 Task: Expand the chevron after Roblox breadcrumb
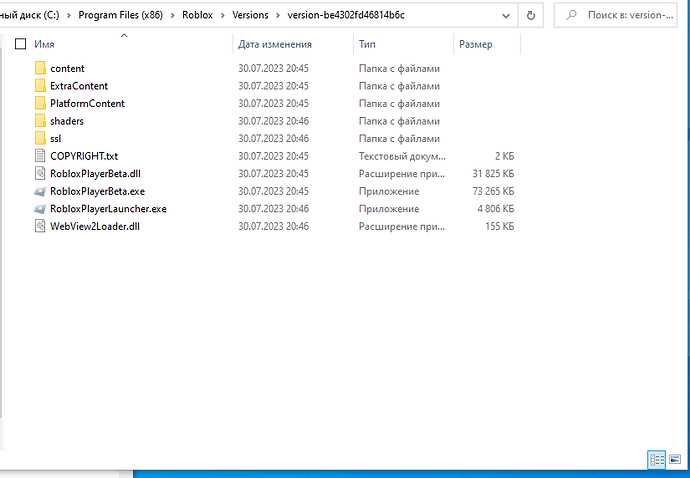tap(223, 15)
